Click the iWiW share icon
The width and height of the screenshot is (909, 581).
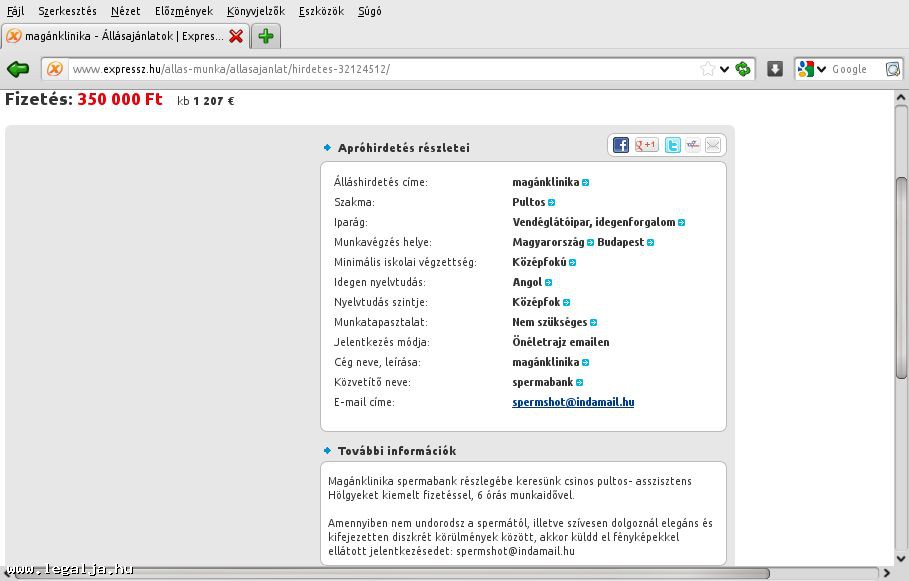tap(693, 145)
